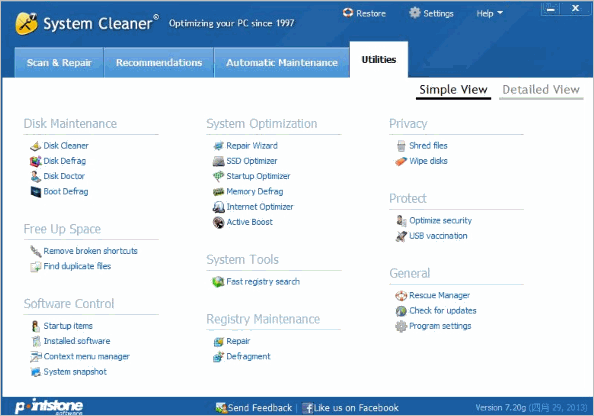Viewport: 594px width, 416px height.
Task: Click the Registry Repair icon
Action: (x=219, y=341)
